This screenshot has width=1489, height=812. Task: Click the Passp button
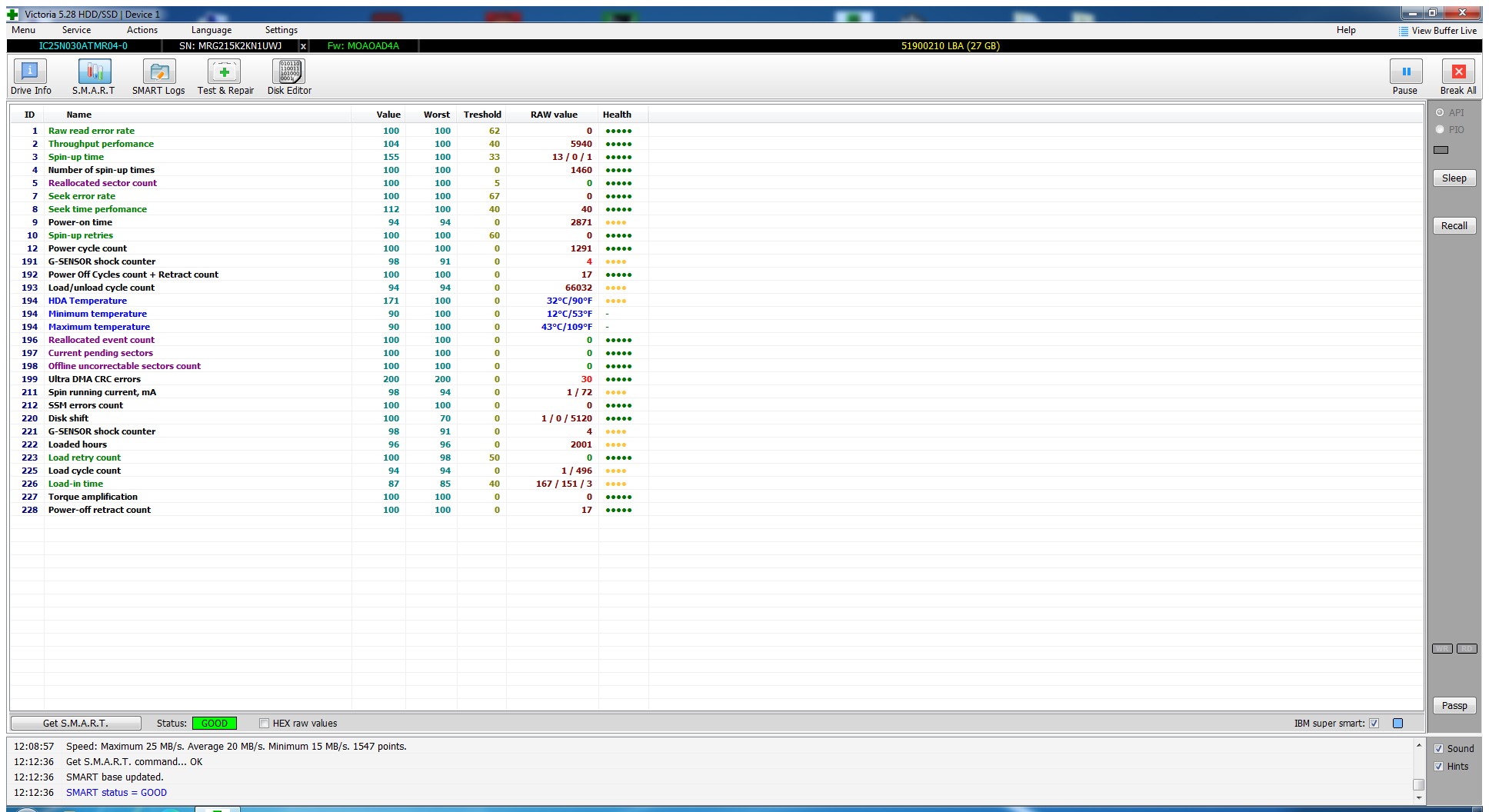coord(1454,706)
